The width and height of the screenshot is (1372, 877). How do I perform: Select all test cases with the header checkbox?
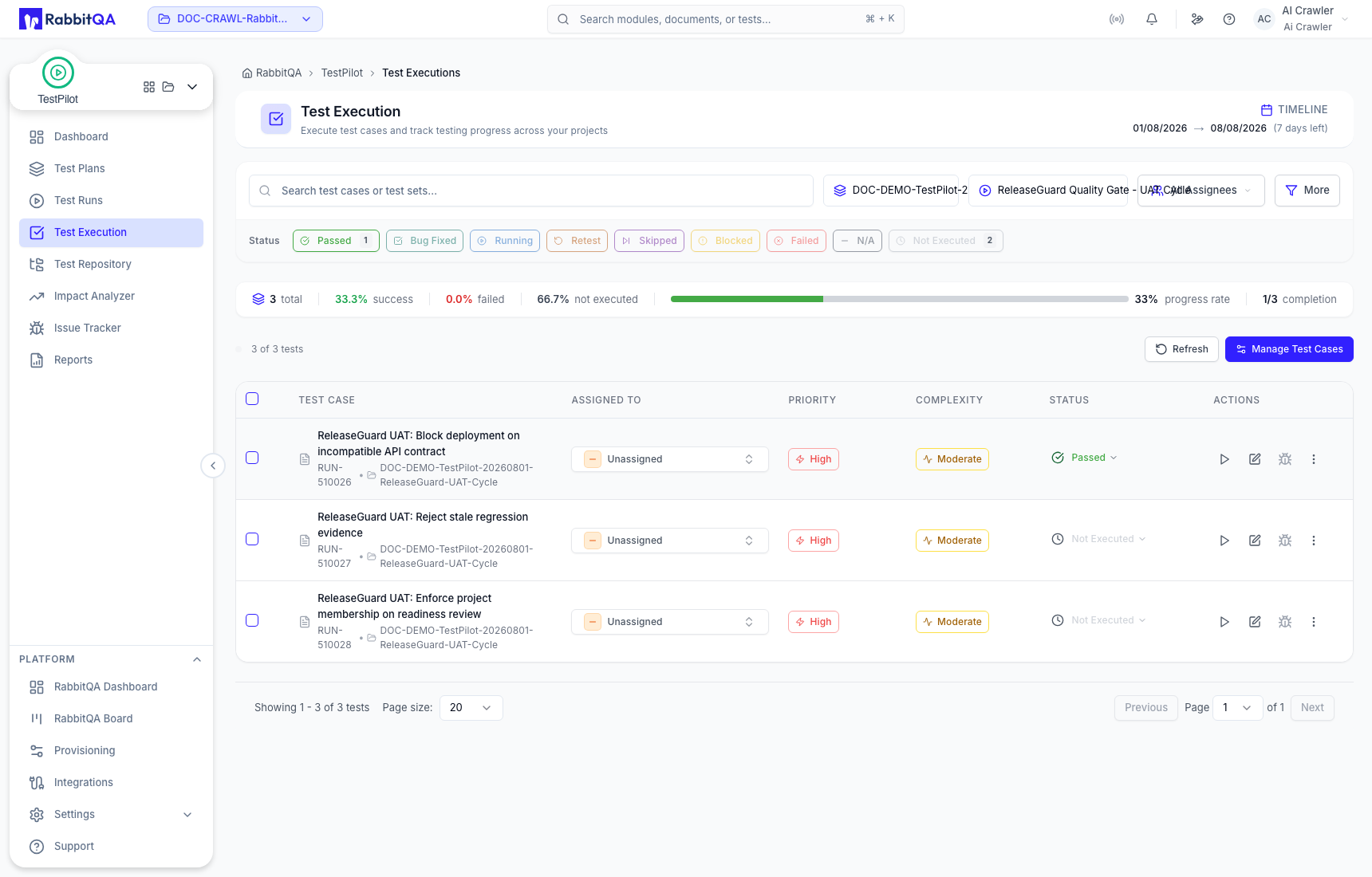[252, 399]
